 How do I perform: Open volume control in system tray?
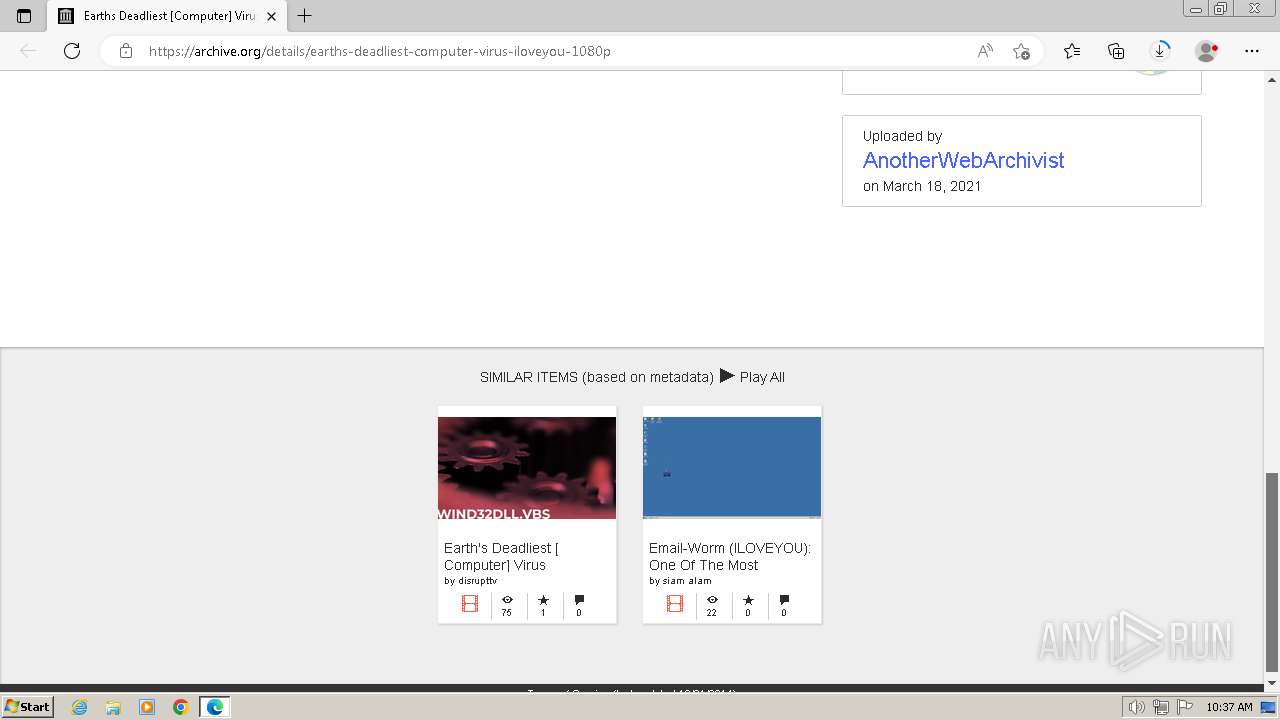[1137, 707]
